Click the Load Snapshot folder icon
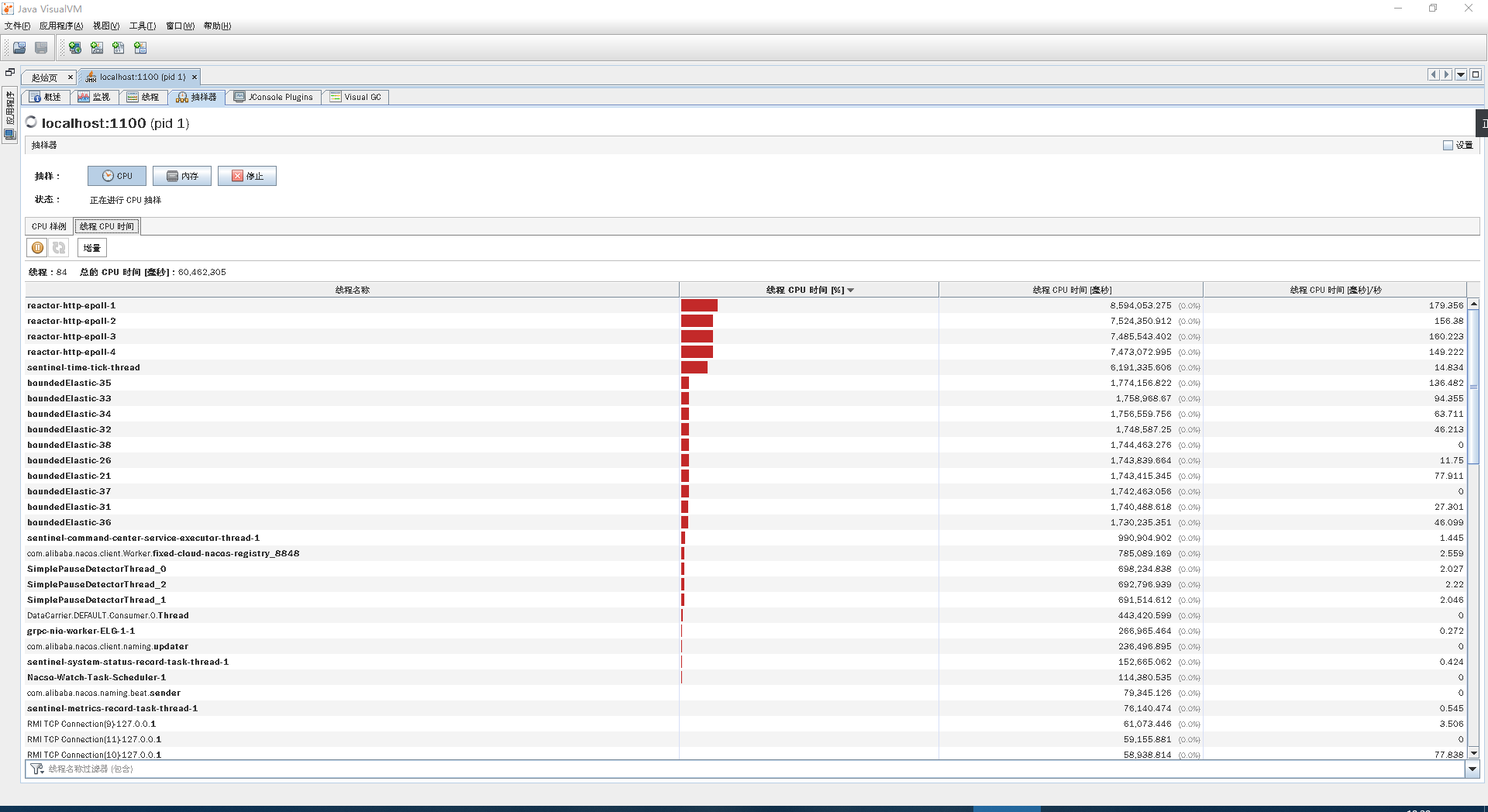Image resolution: width=1488 pixels, height=812 pixels. click(x=19, y=48)
